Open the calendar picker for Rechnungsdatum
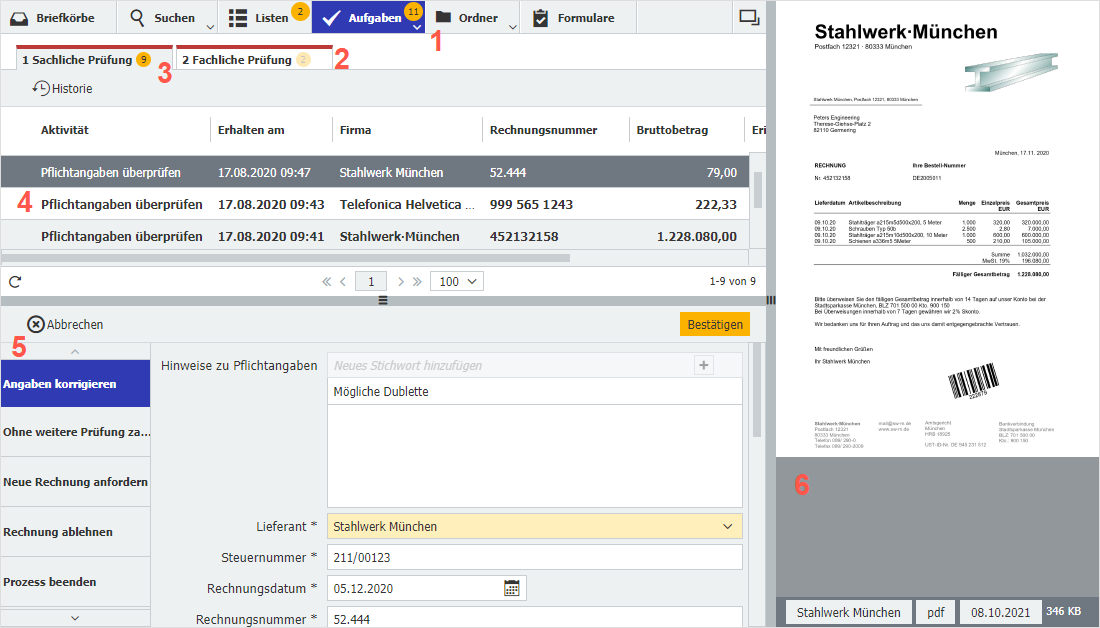The image size is (1100, 628). [512, 588]
